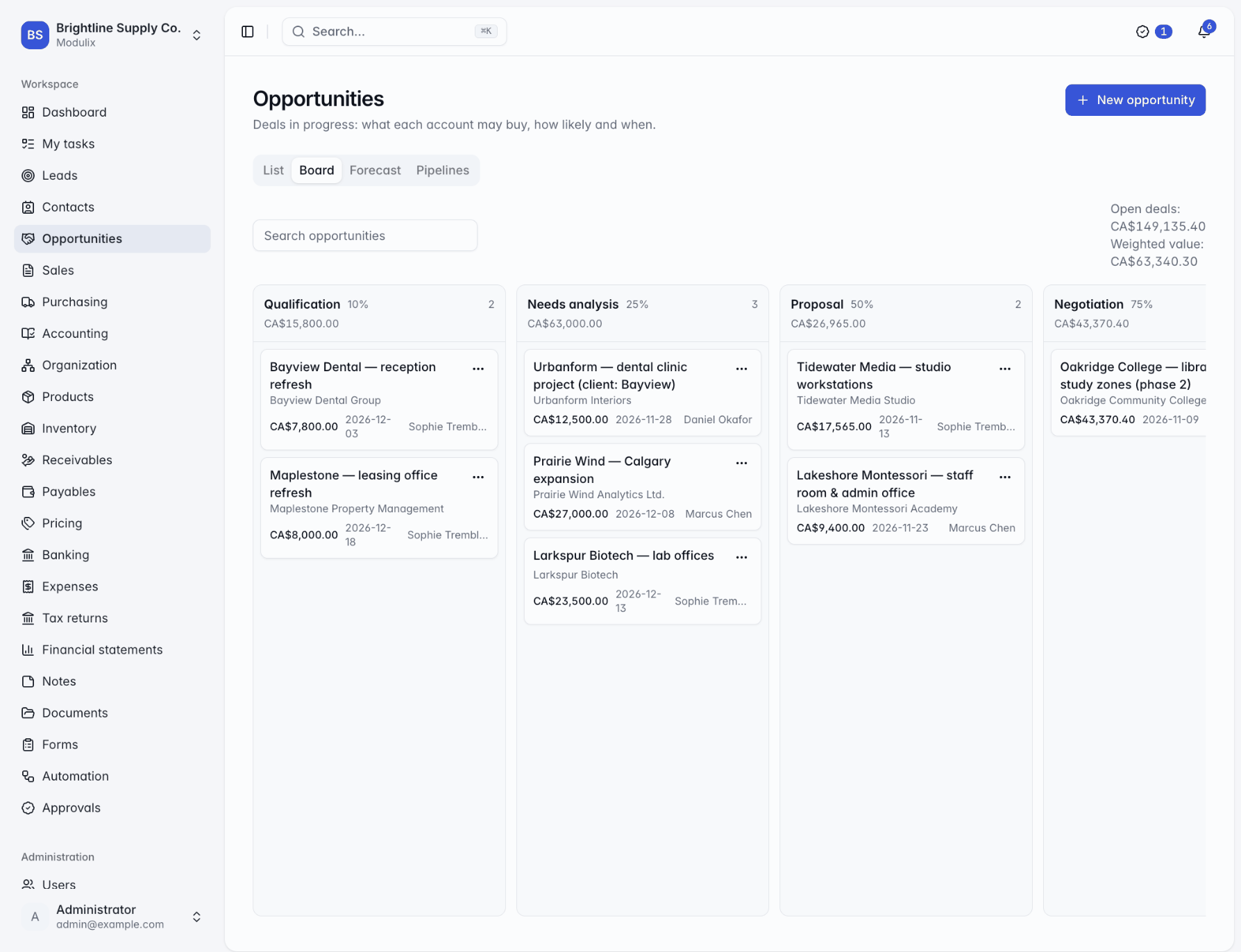Open menu for Maplestone leasing office card
The height and width of the screenshot is (952, 1241).
(478, 477)
